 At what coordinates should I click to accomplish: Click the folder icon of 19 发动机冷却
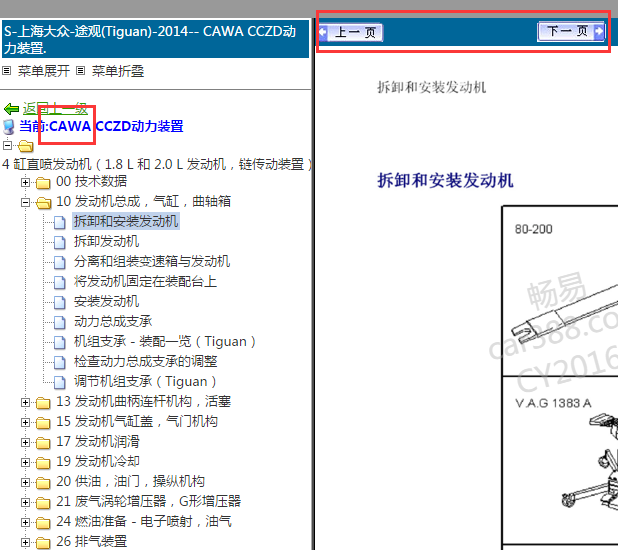pos(43,462)
